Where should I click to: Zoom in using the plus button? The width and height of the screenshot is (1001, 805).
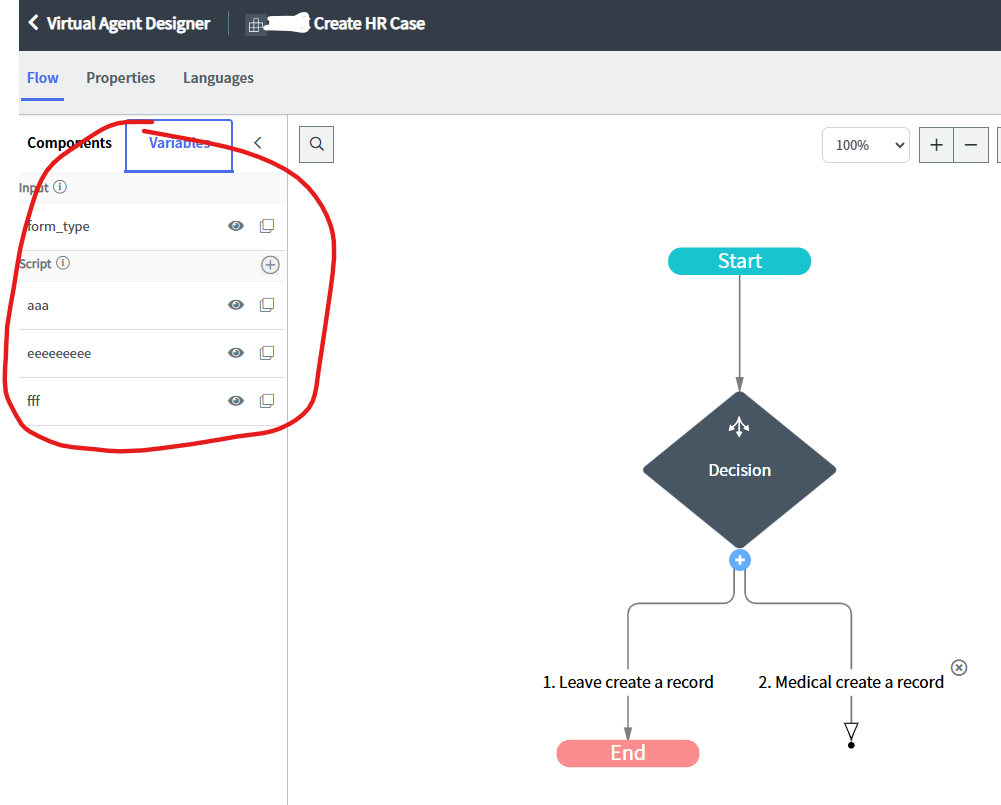[935, 144]
